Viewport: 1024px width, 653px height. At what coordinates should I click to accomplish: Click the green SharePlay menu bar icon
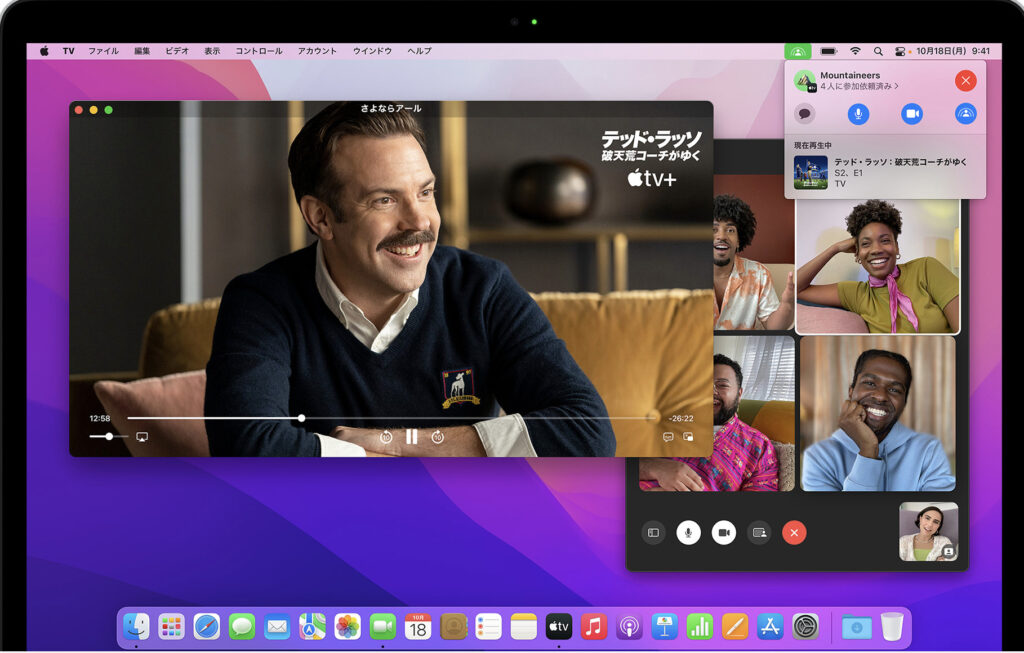click(x=797, y=51)
